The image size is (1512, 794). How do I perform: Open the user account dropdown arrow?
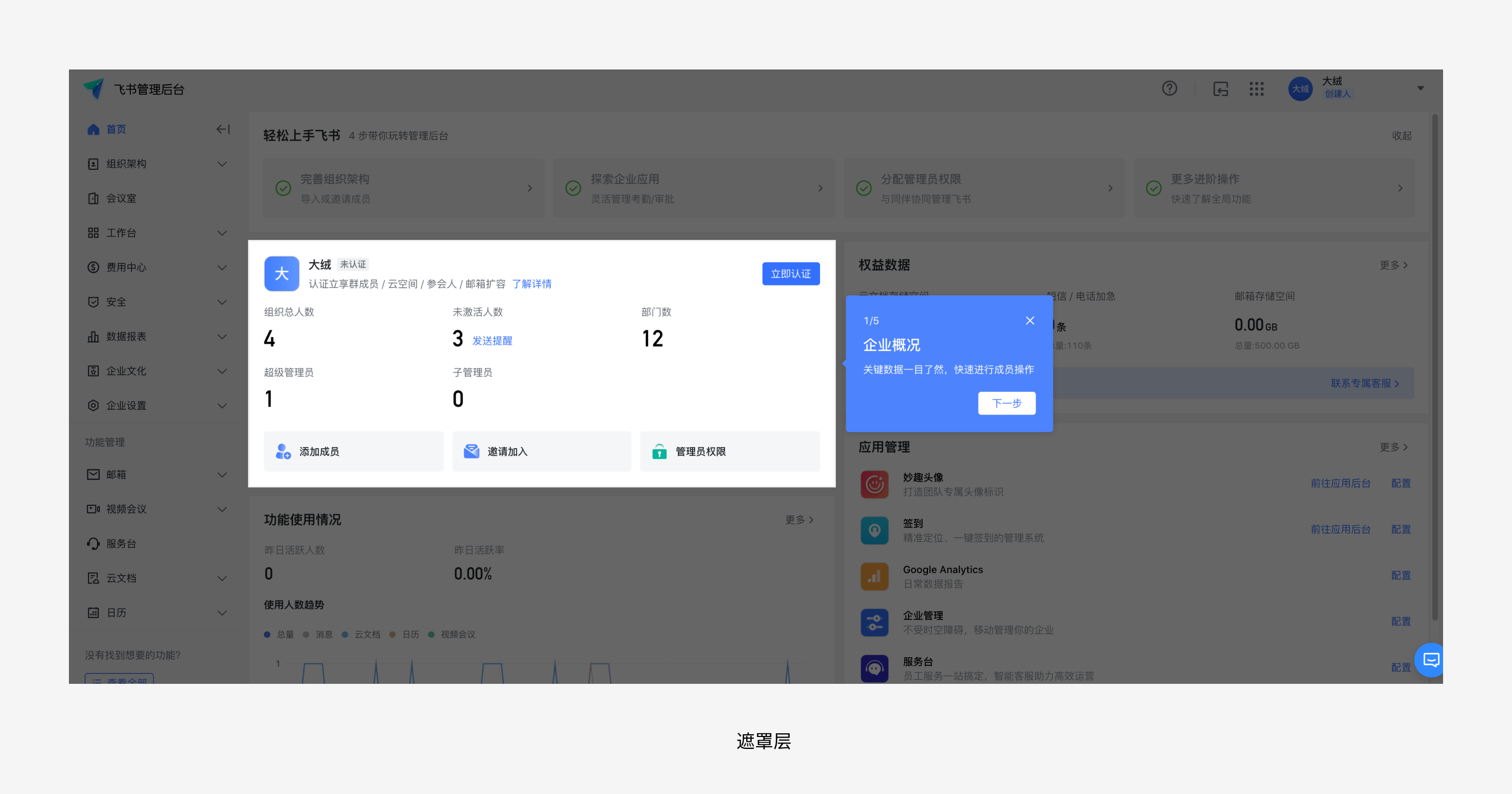1420,88
